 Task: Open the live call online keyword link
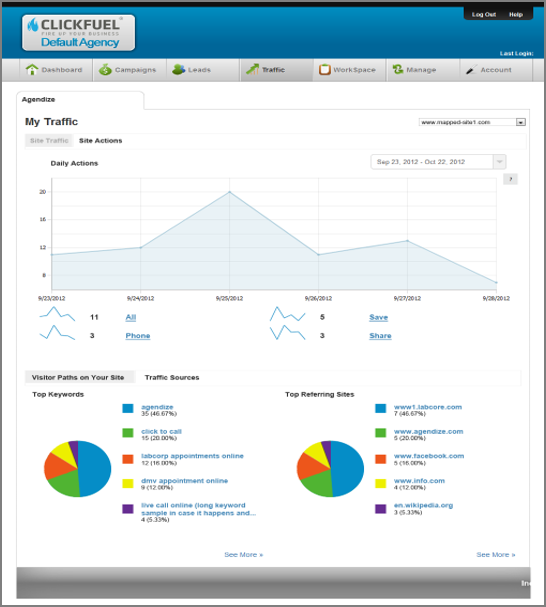coord(198,509)
